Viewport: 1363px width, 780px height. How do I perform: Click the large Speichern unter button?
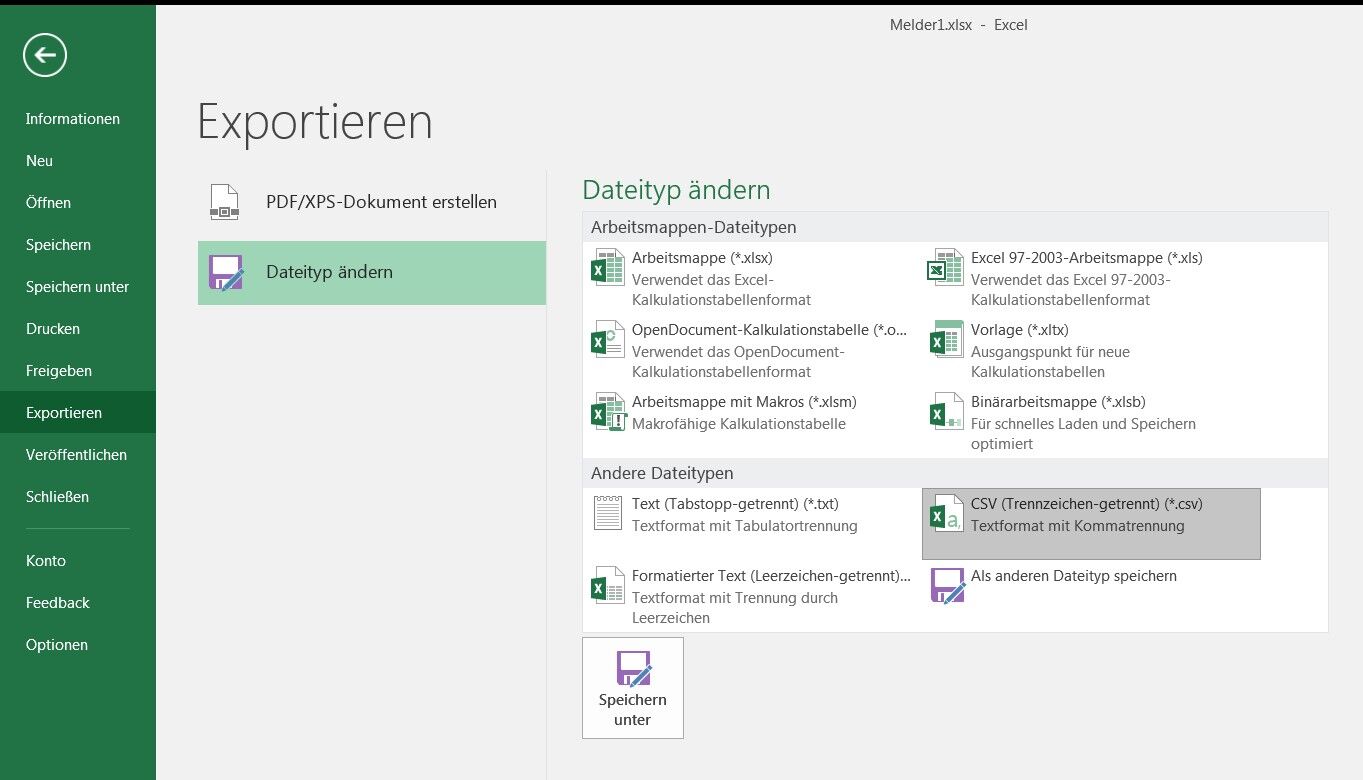pos(633,688)
